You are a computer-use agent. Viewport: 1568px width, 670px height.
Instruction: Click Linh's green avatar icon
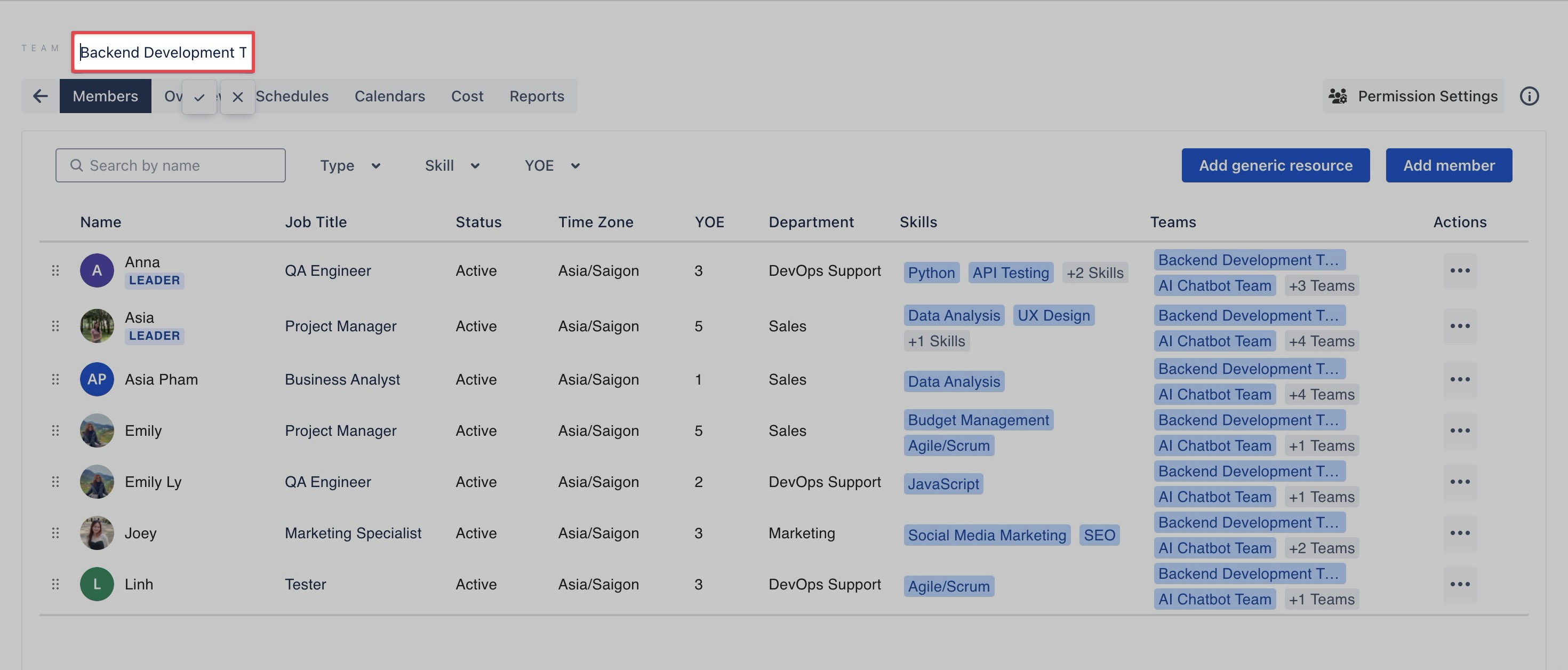pyautogui.click(x=97, y=584)
